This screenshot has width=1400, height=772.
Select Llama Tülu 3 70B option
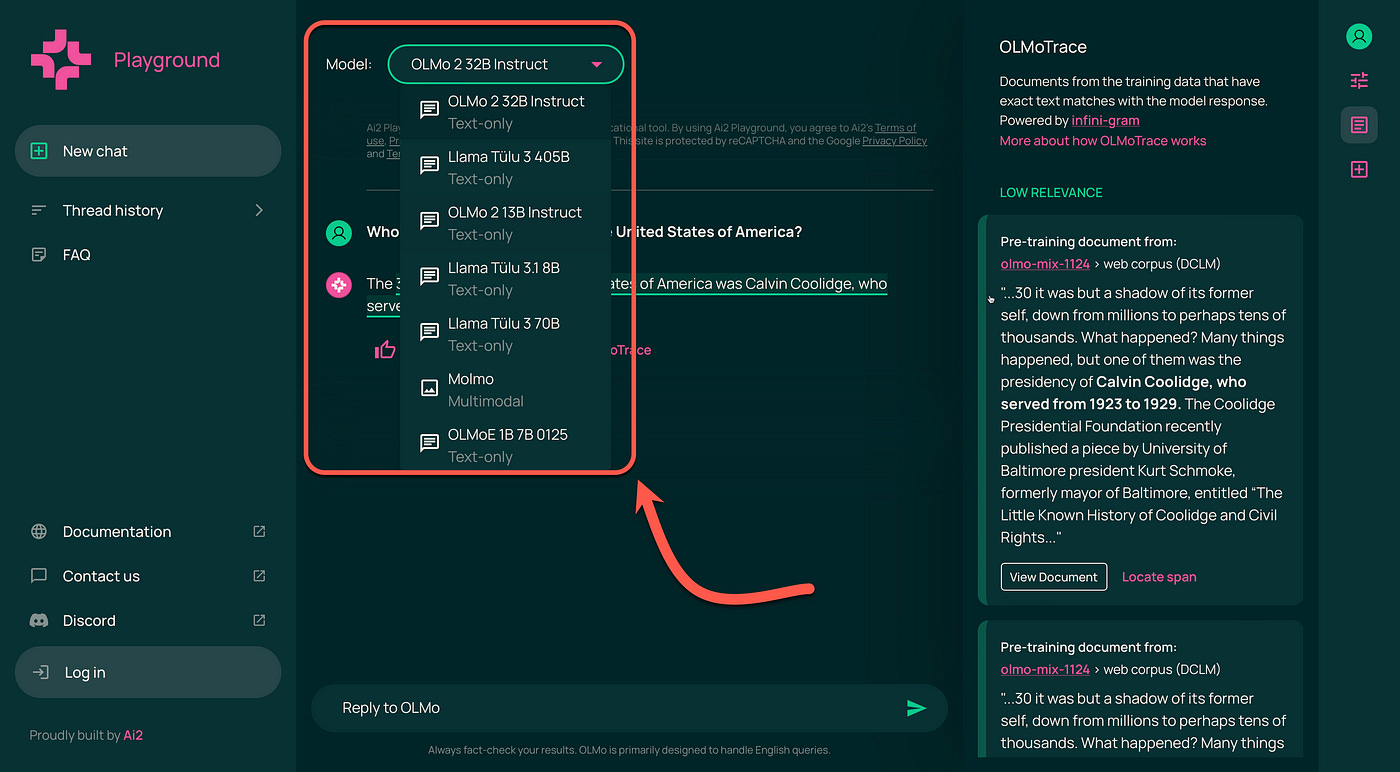click(x=505, y=334)
